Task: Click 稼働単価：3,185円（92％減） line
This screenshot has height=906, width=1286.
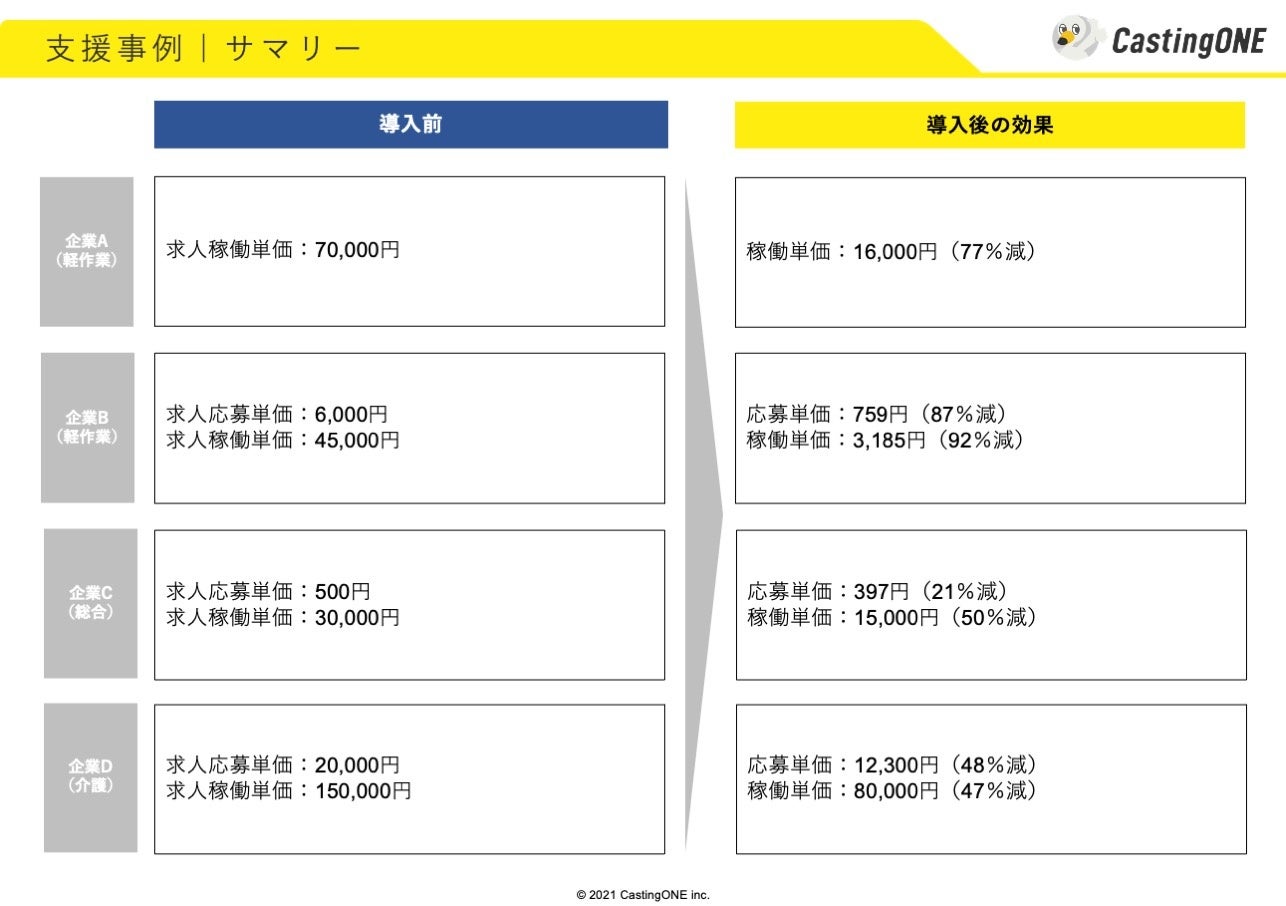Action: tap(886, 440)
